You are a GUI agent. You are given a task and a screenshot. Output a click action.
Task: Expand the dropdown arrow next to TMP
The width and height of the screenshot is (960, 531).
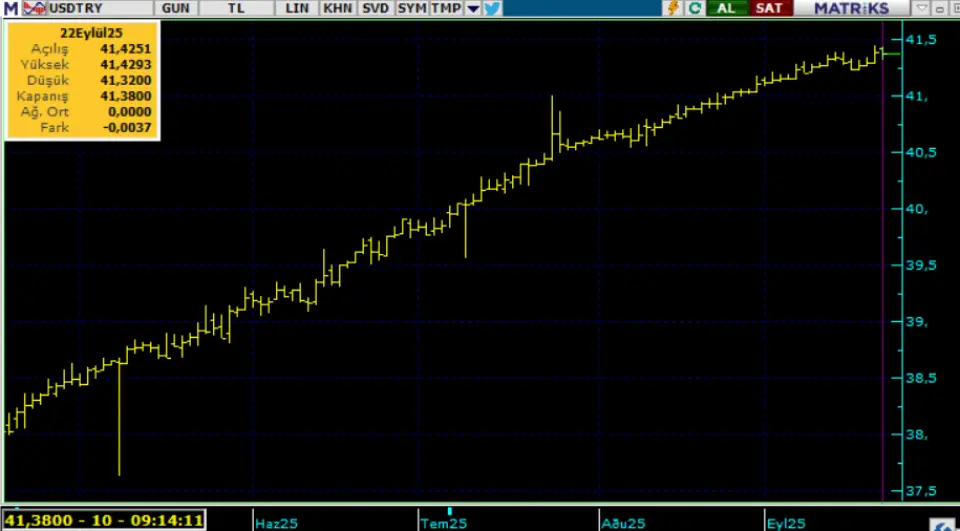coord(473,9)
